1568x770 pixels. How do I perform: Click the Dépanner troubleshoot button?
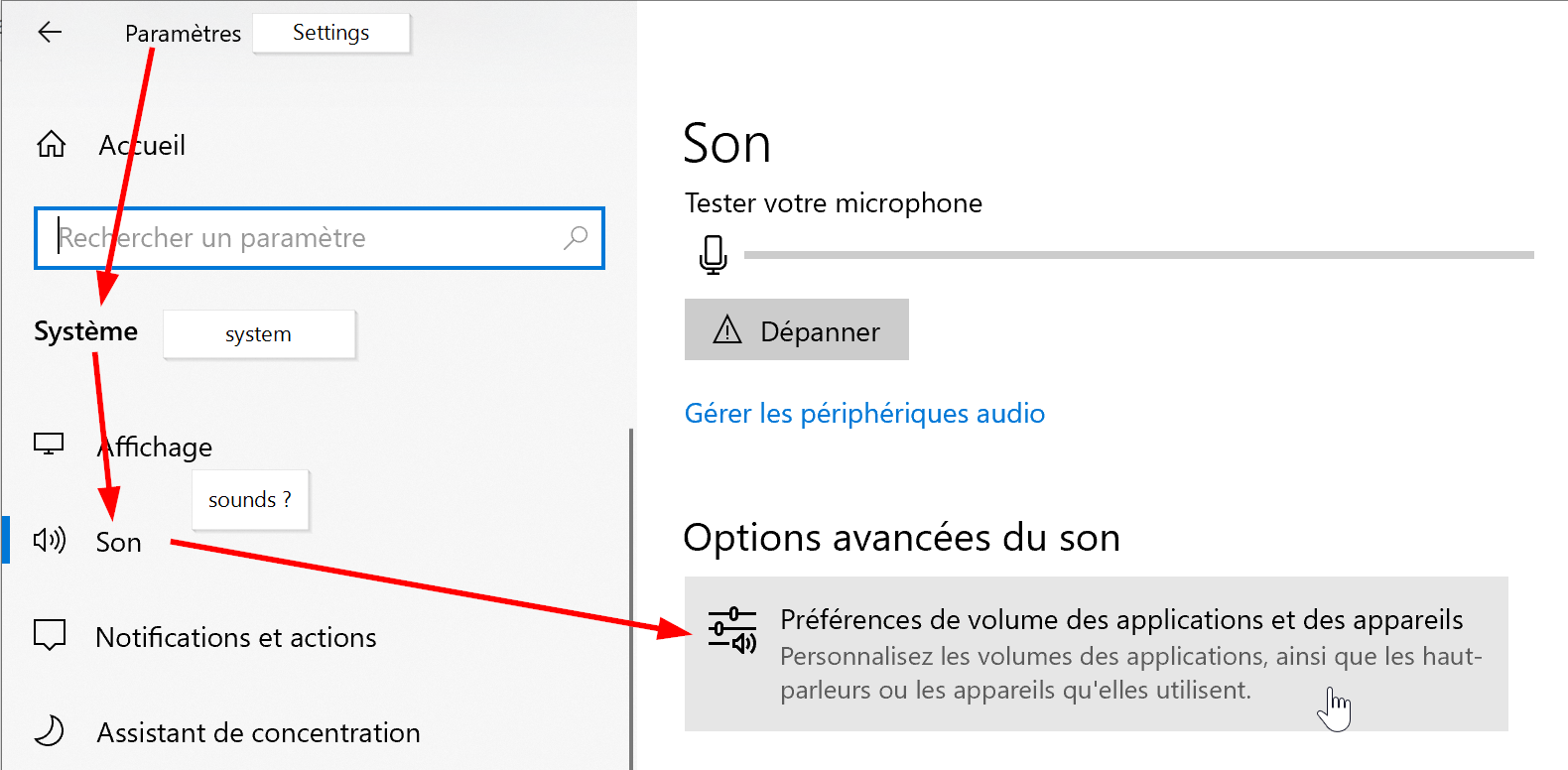click(797, 329)
